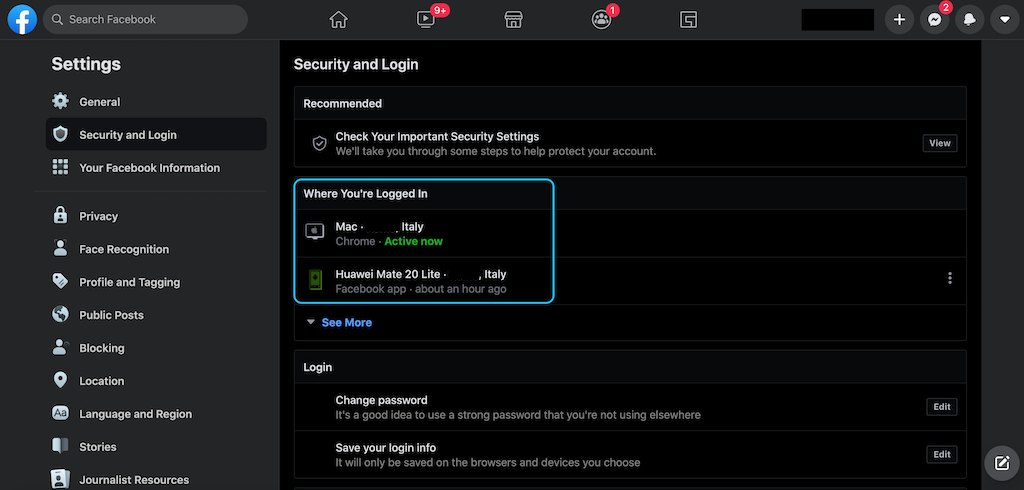Click the Face Recognition person icon
Viewport: 1024px width, 490px height.
(x=60, y=248)
